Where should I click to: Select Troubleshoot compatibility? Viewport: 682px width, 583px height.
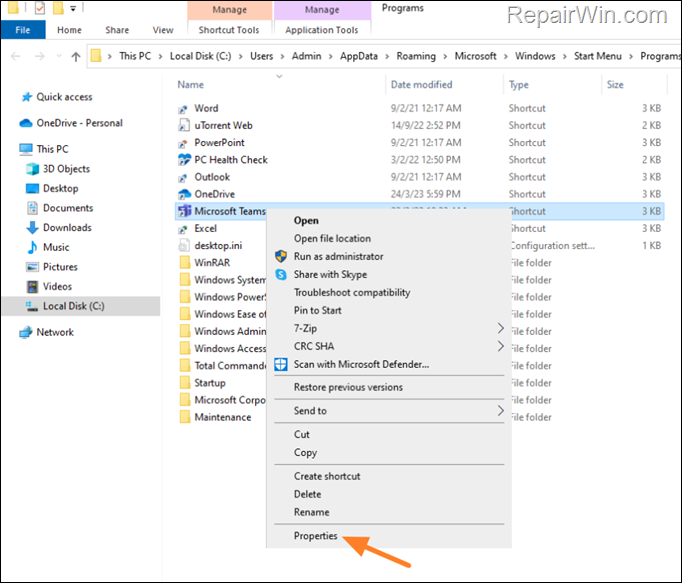[x=352, y=292]
